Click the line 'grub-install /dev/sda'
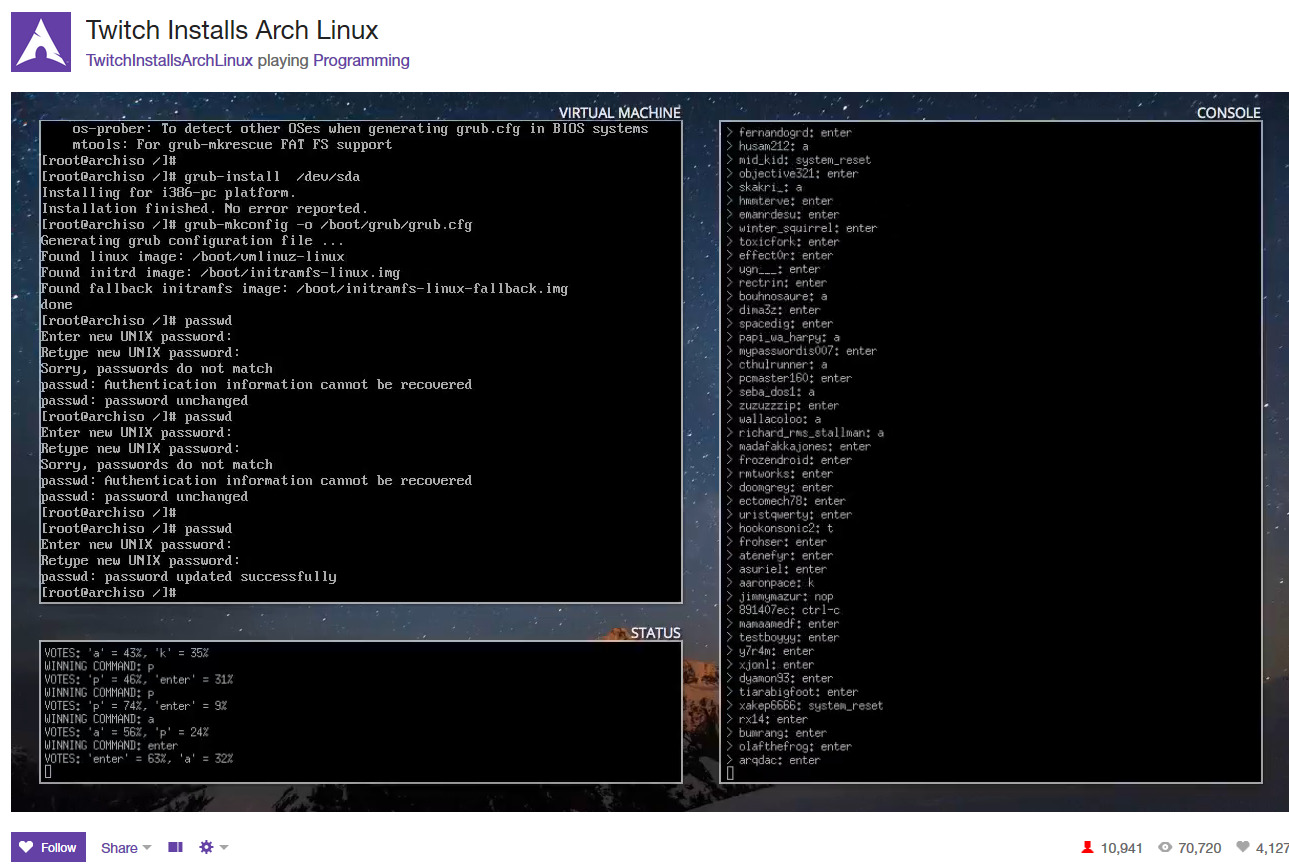The image size is (1289, 867). point(200,177)
